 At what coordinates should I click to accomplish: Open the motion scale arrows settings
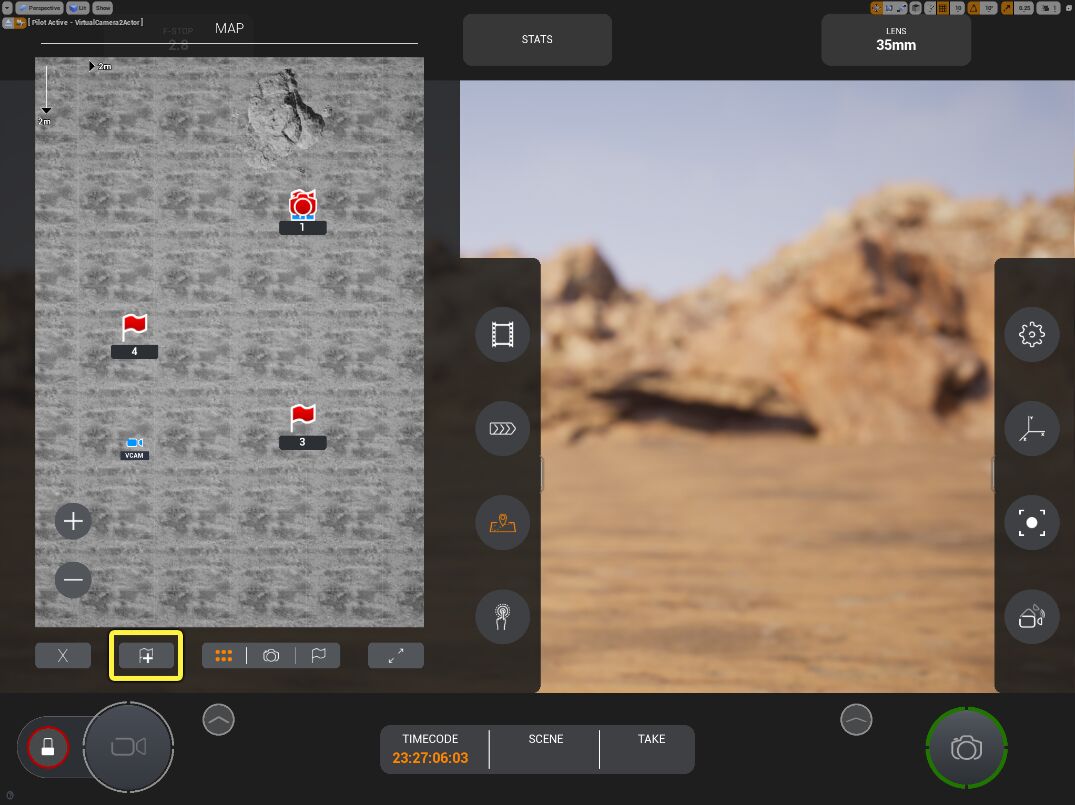coord(503,429)
